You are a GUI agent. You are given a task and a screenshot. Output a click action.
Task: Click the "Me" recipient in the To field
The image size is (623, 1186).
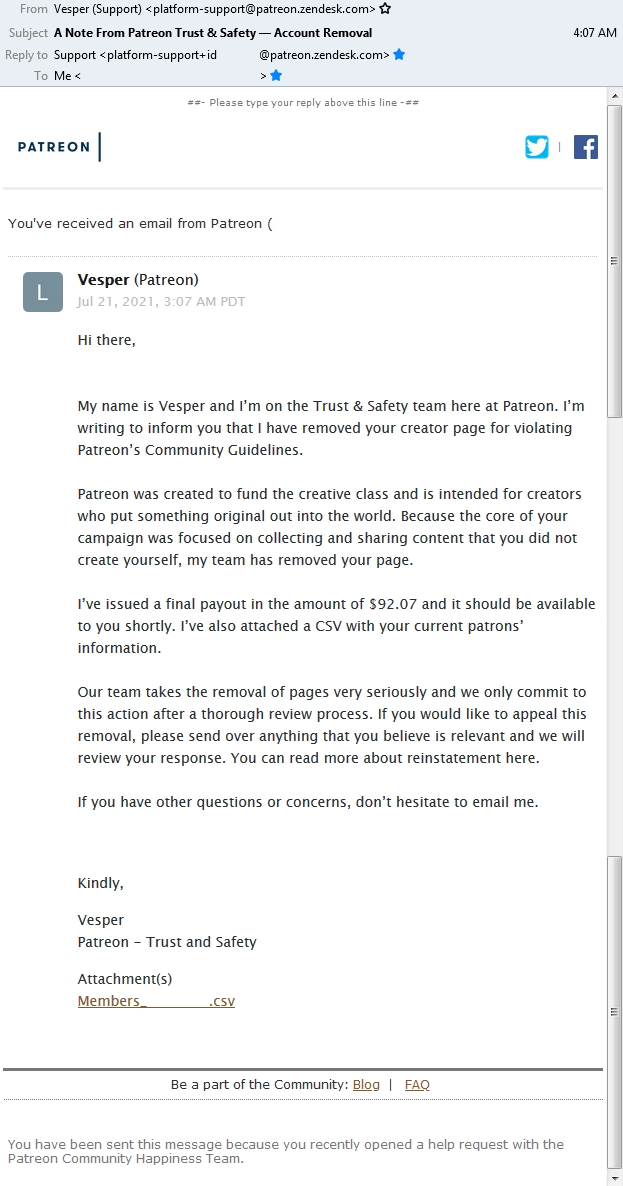tap(62, 76)
